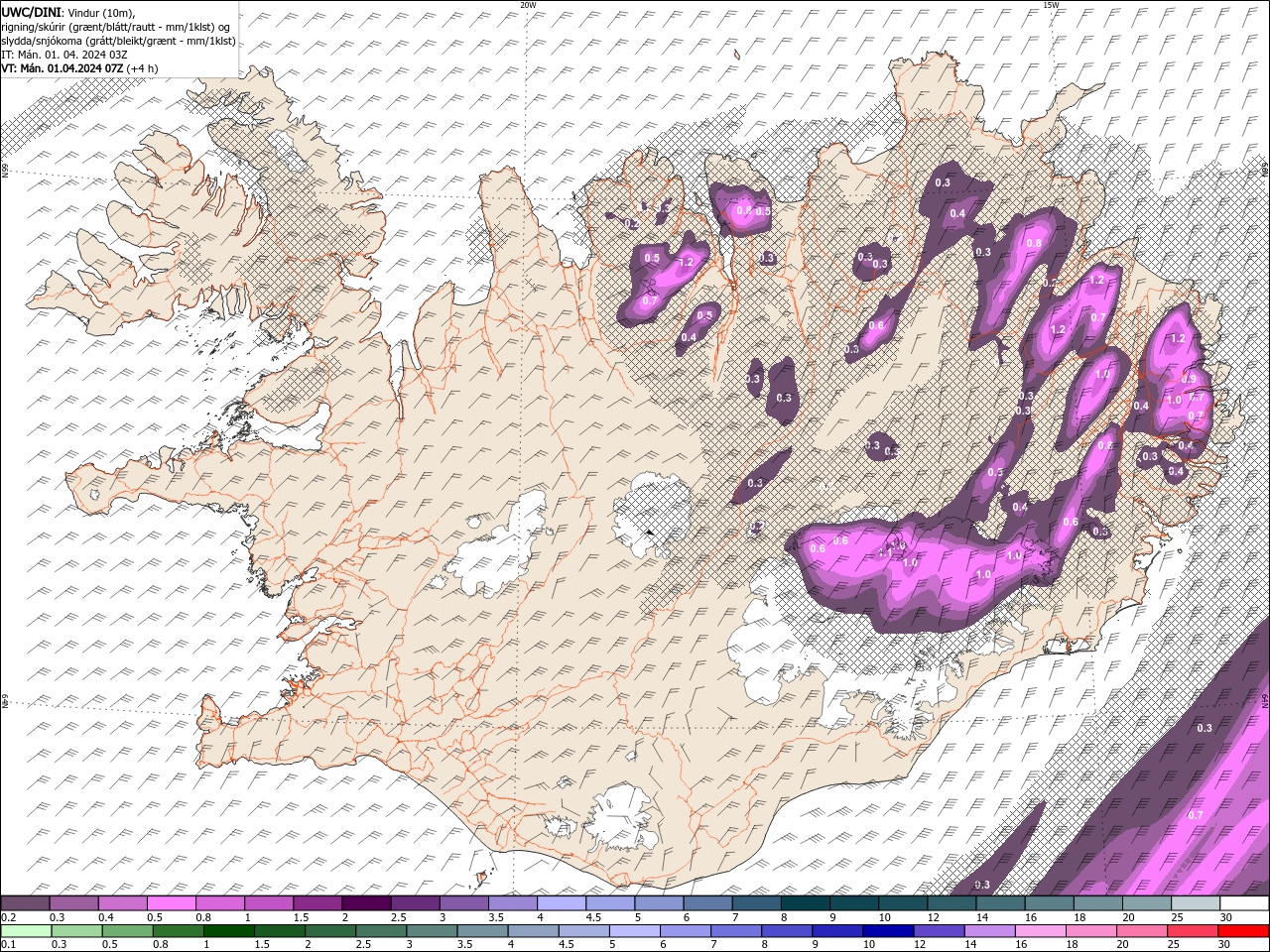This screenshot has height=952, width=1270.
Task: Click the white snow legend swatch labeled 30
Action: pos(1244,903)
